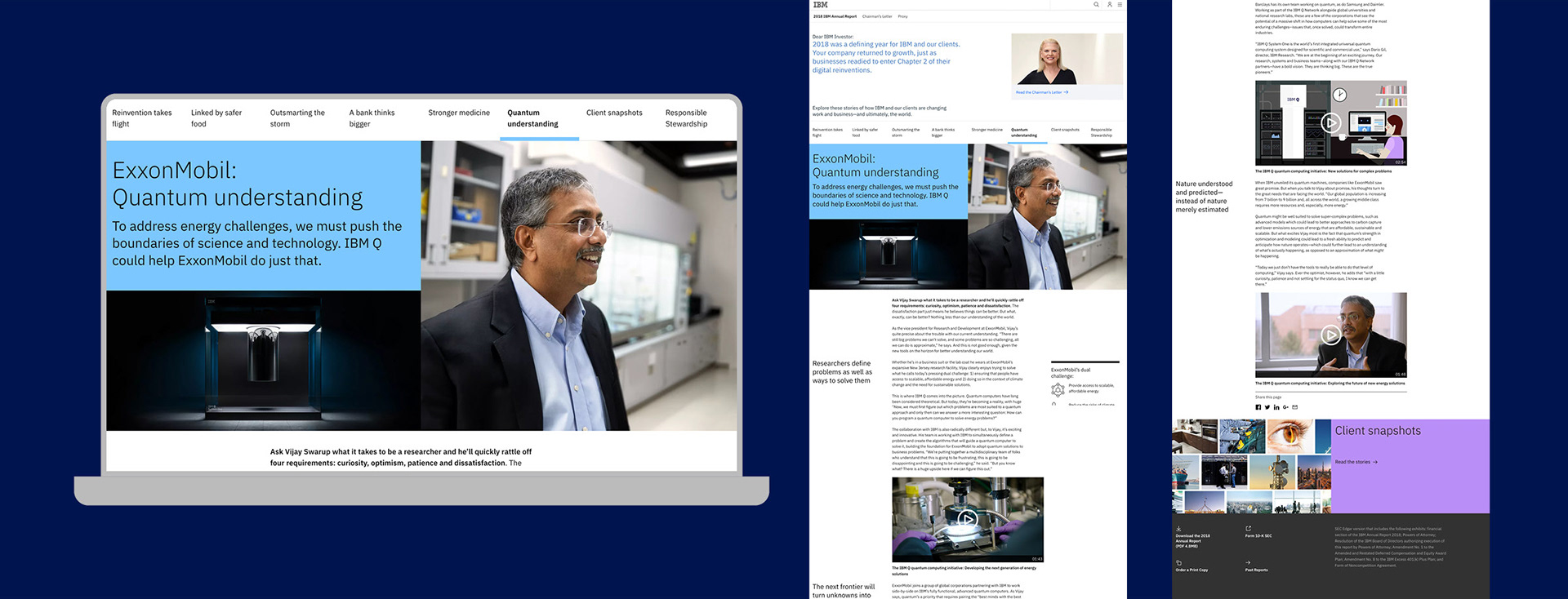Screen dimensions: 1568x599
Task: Play the lab microscope video in middle page
Action: coord(967,519)
